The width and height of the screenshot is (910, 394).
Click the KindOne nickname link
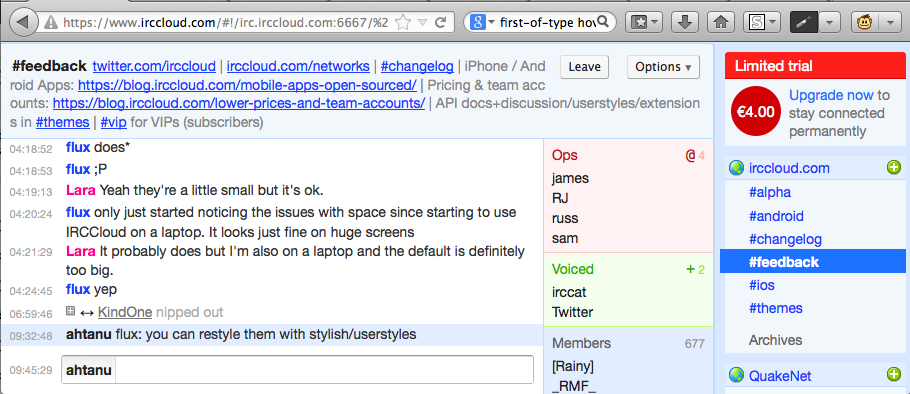125,312
